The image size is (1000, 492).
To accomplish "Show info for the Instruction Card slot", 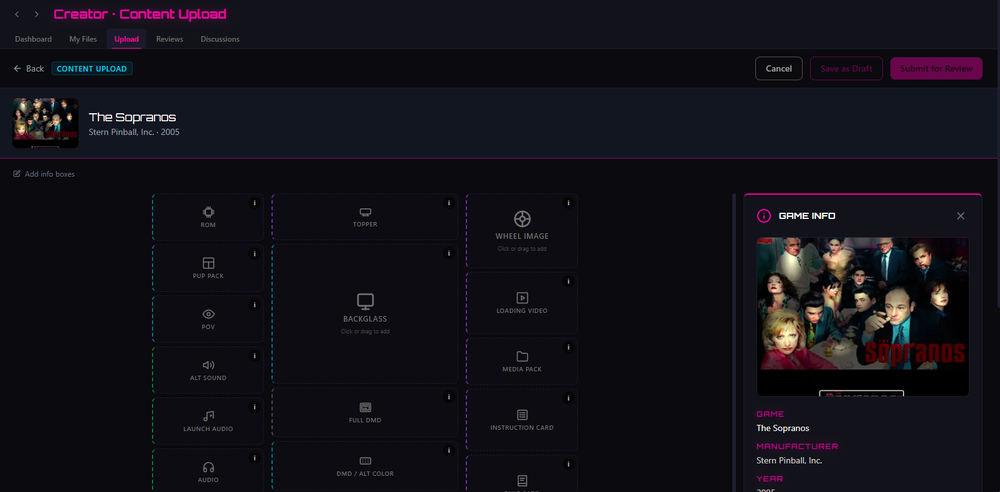I will click(568, 398).
